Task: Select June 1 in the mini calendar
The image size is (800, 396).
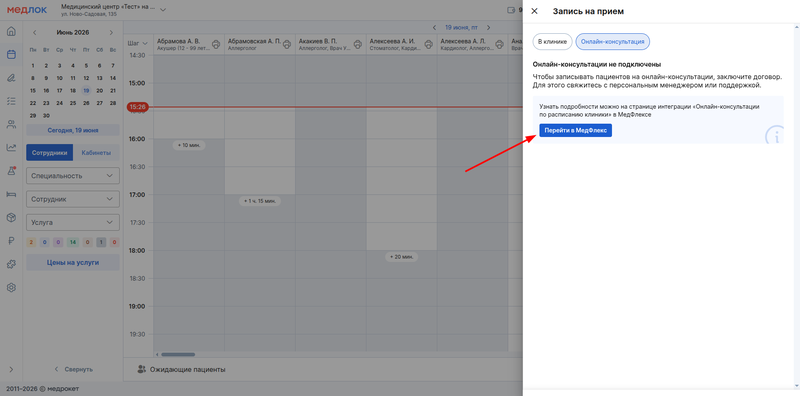Action: click(33, 65)
